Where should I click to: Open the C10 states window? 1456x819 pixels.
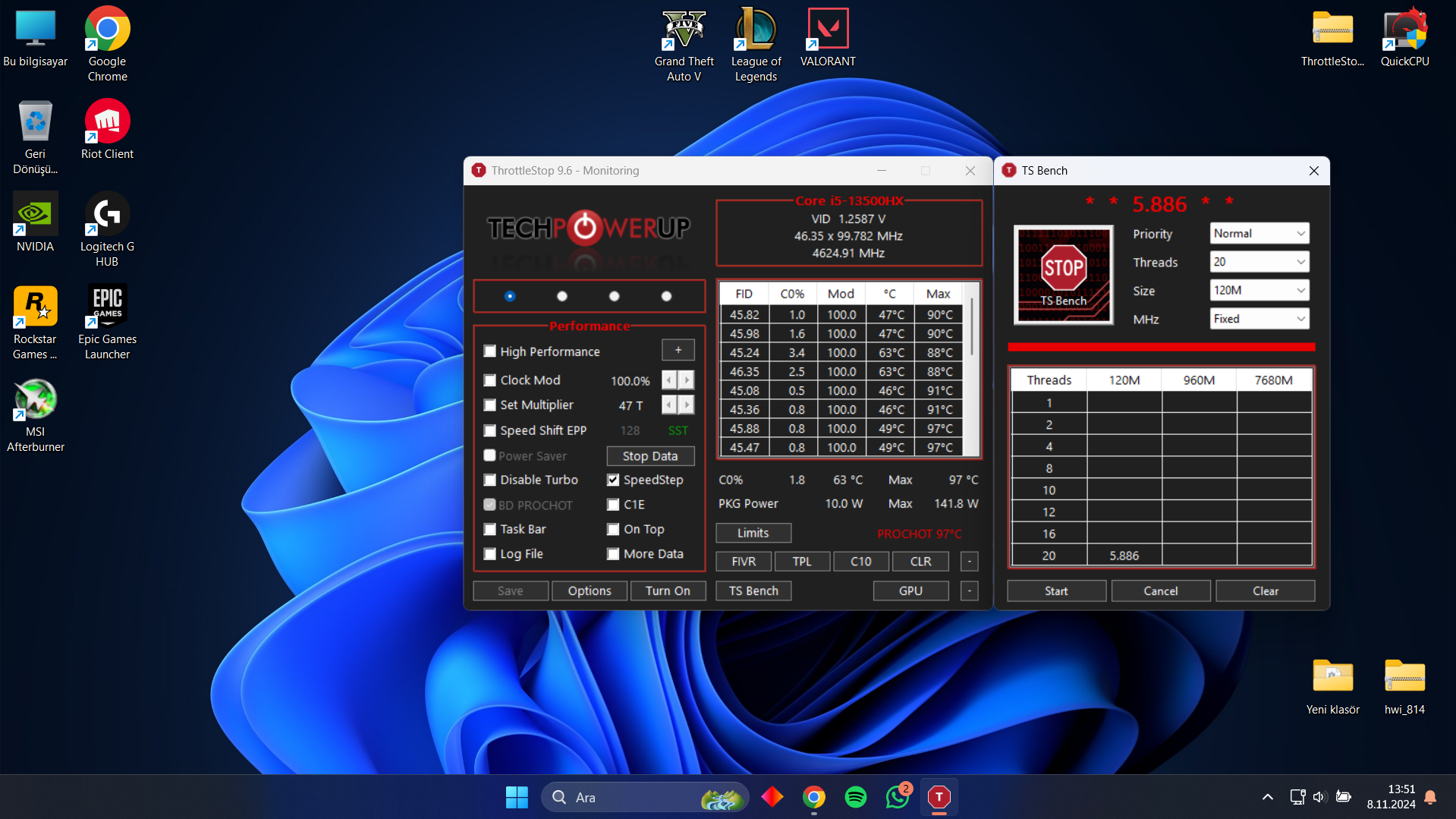coord(861,562)
